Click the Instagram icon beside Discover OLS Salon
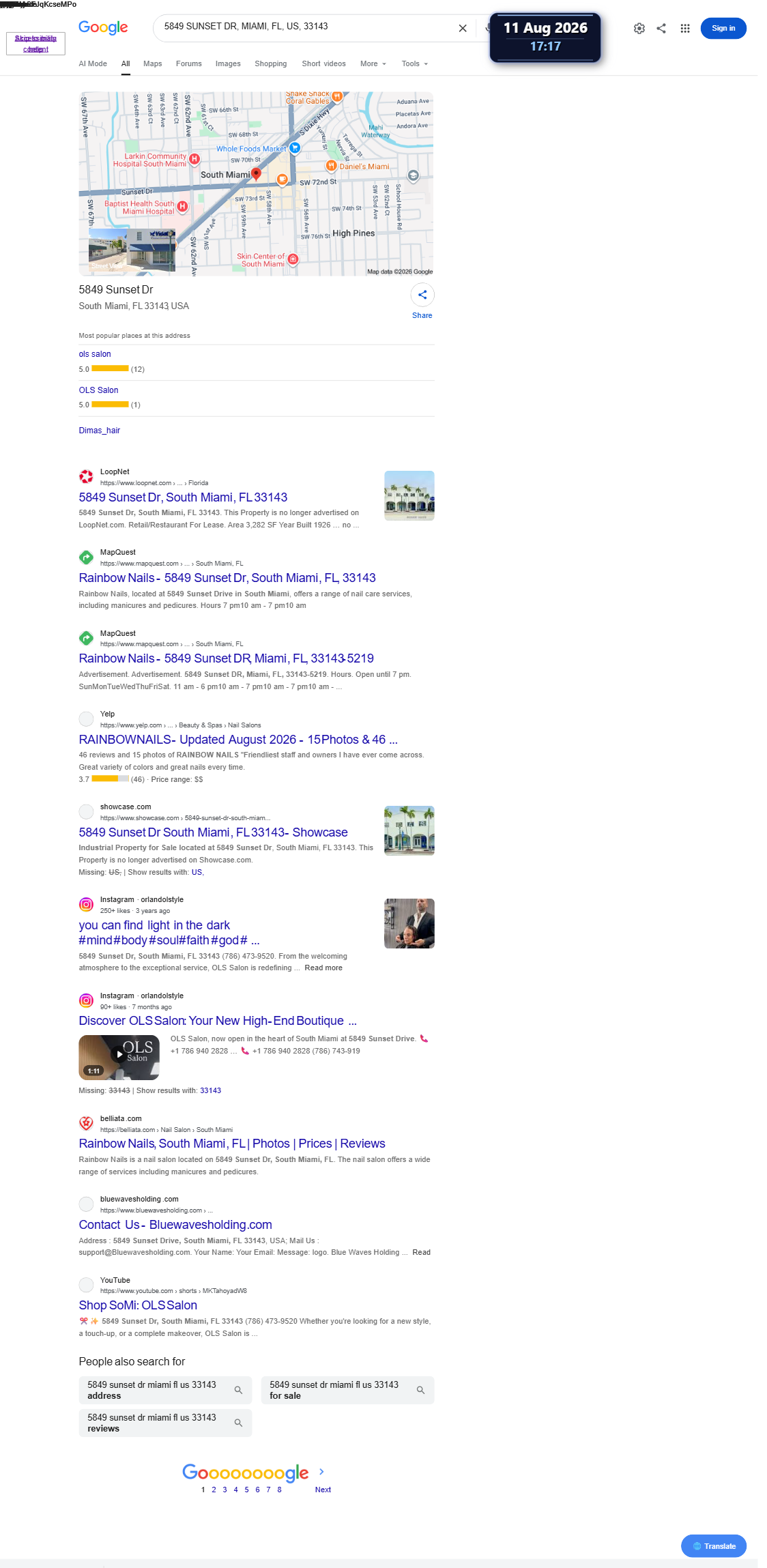This screenshot has height=1568, width=767. (86, 1000)
